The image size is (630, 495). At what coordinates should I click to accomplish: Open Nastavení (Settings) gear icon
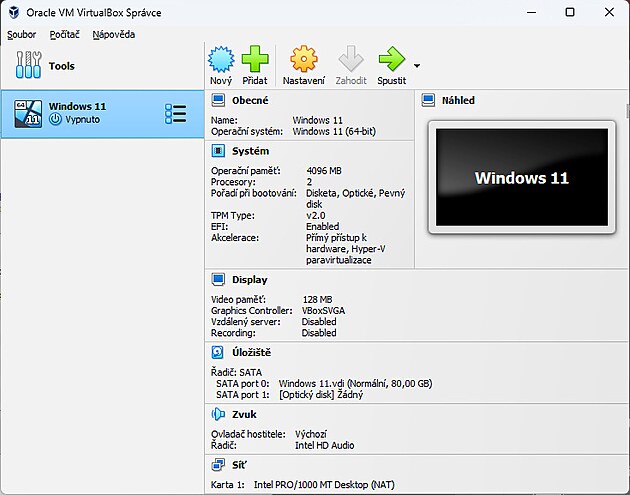(303, 60)
